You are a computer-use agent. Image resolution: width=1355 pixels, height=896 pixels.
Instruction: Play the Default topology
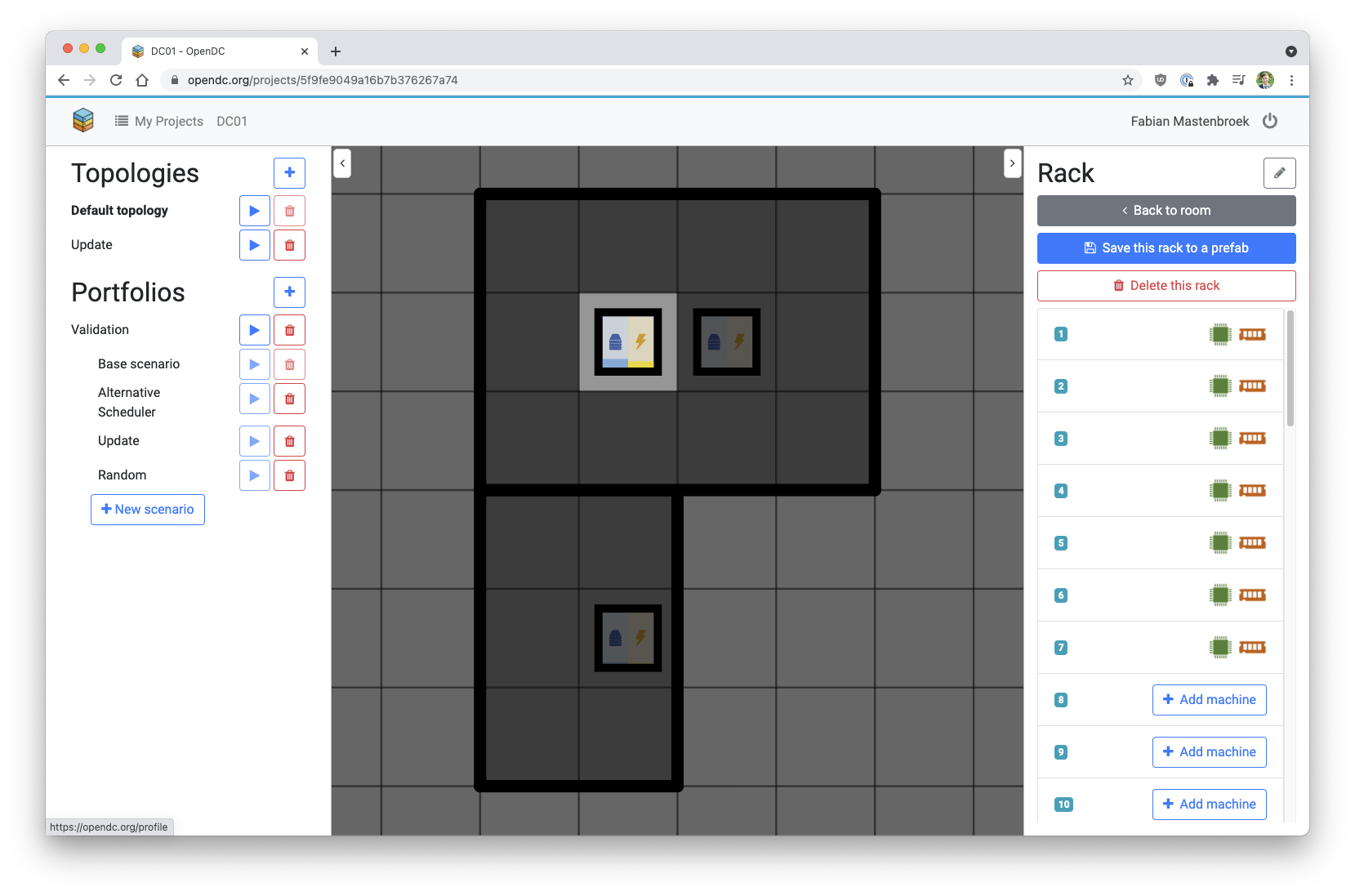[x=255, y=211]
